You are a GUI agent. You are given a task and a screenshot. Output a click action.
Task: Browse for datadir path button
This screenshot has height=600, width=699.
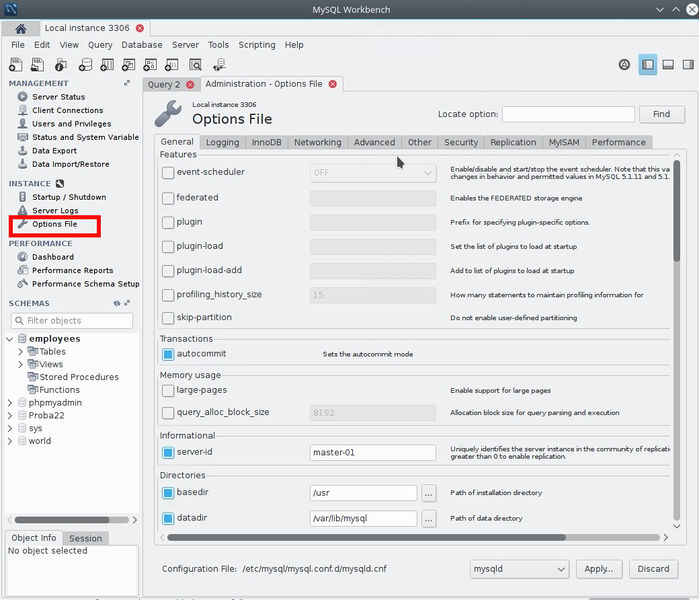tap(428, 519)
